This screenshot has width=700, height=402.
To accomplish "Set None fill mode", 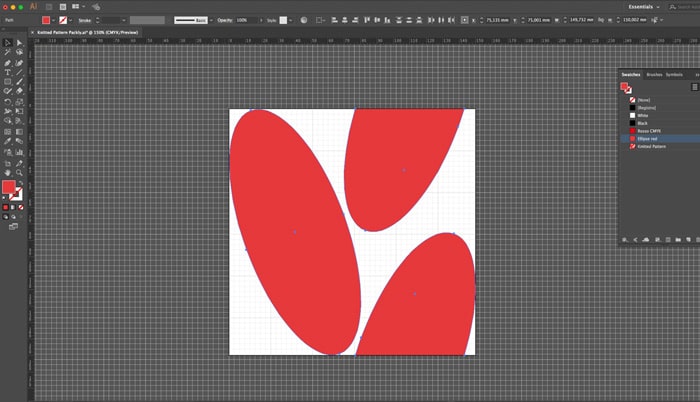I will (21, 207).
